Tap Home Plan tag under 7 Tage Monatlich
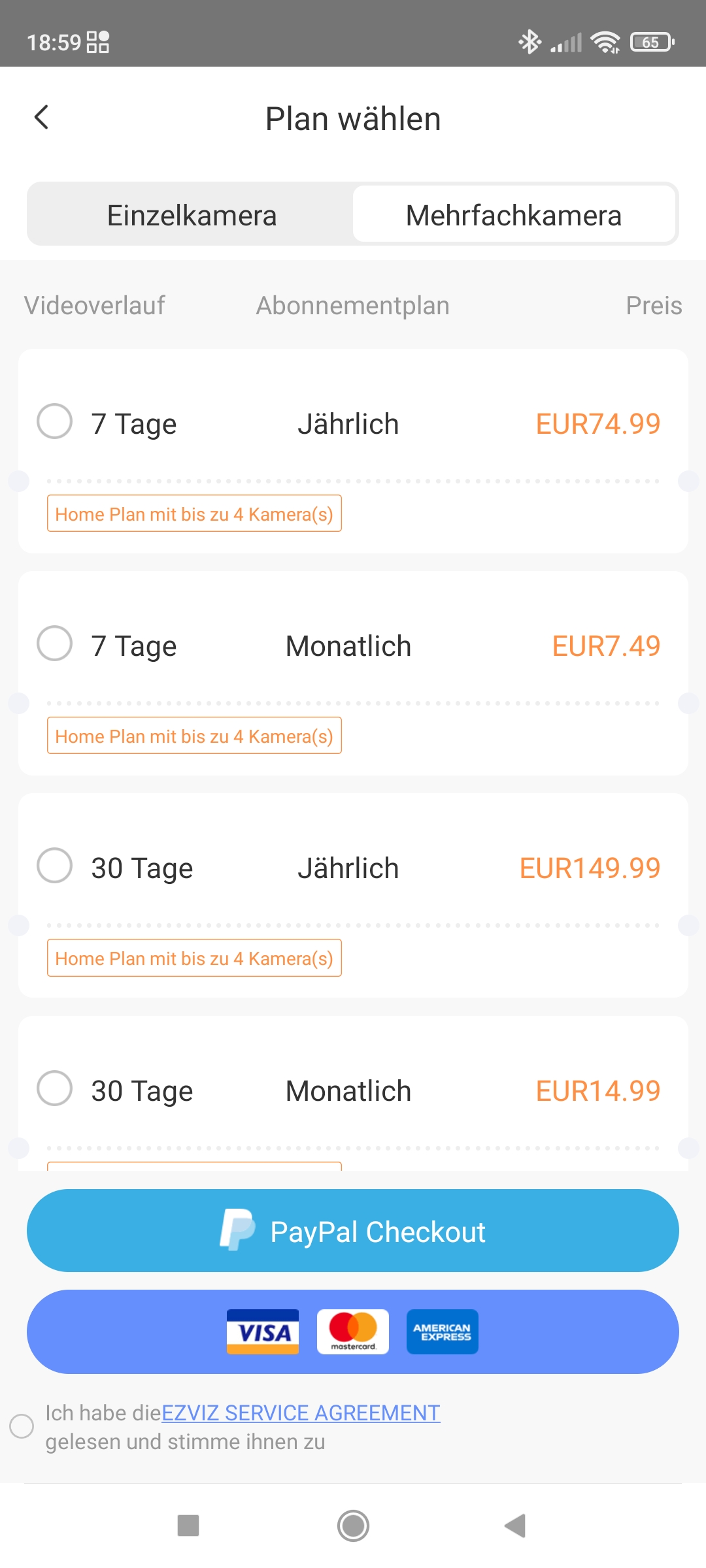Screen dimensions: 706x1568 pyautogui.click(x=194, y=736)
